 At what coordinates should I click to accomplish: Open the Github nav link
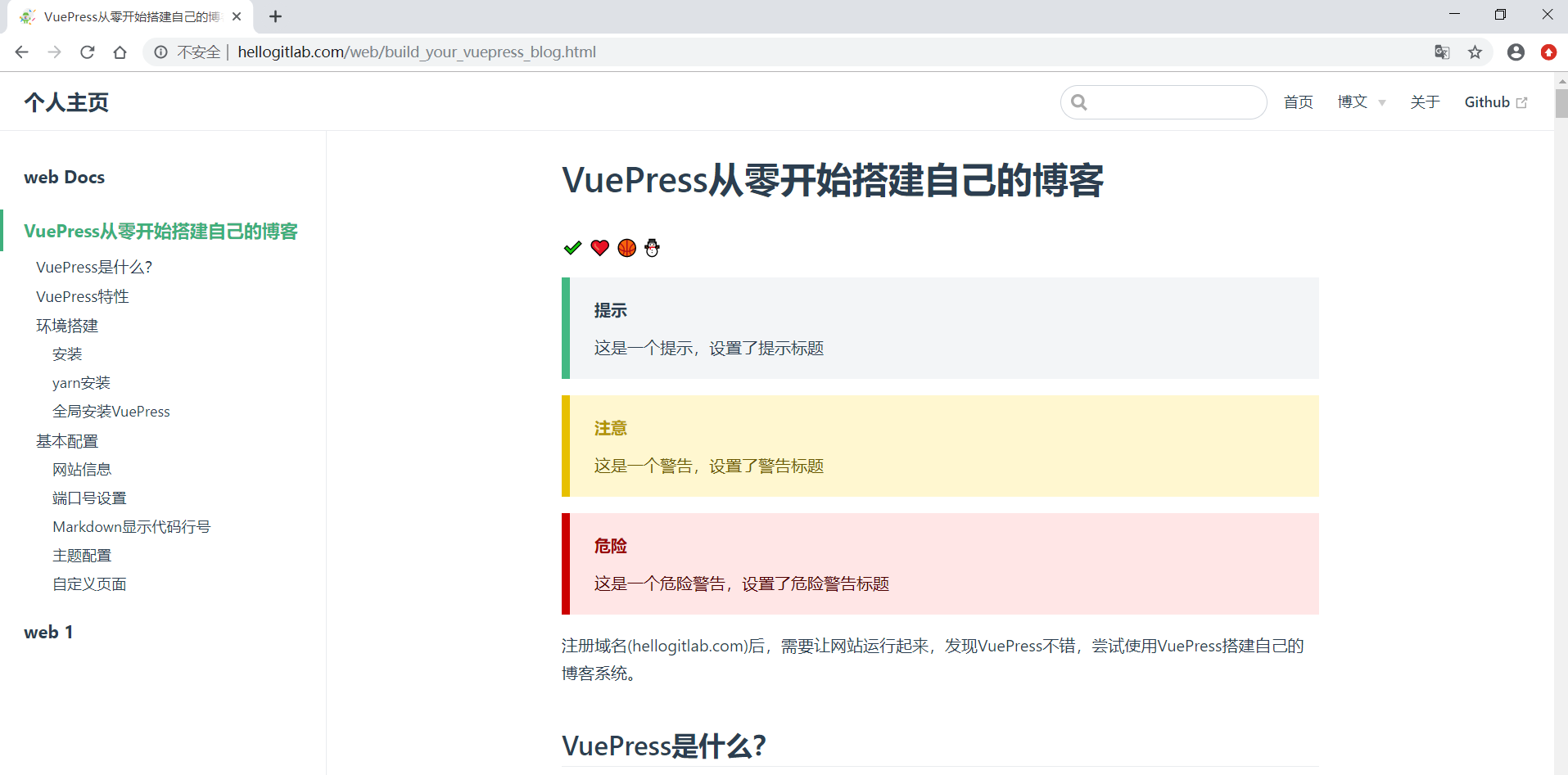click(x=1495, y=102)
